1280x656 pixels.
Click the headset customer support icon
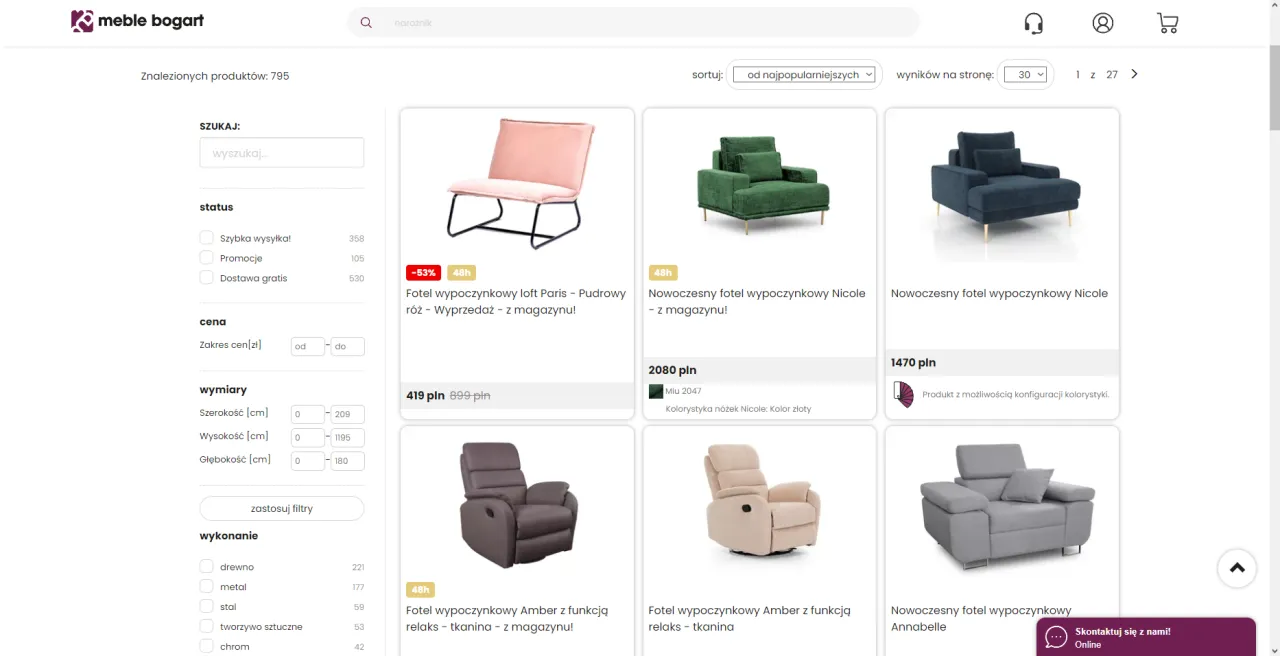pyautogui.click(x=1034, y=22)
